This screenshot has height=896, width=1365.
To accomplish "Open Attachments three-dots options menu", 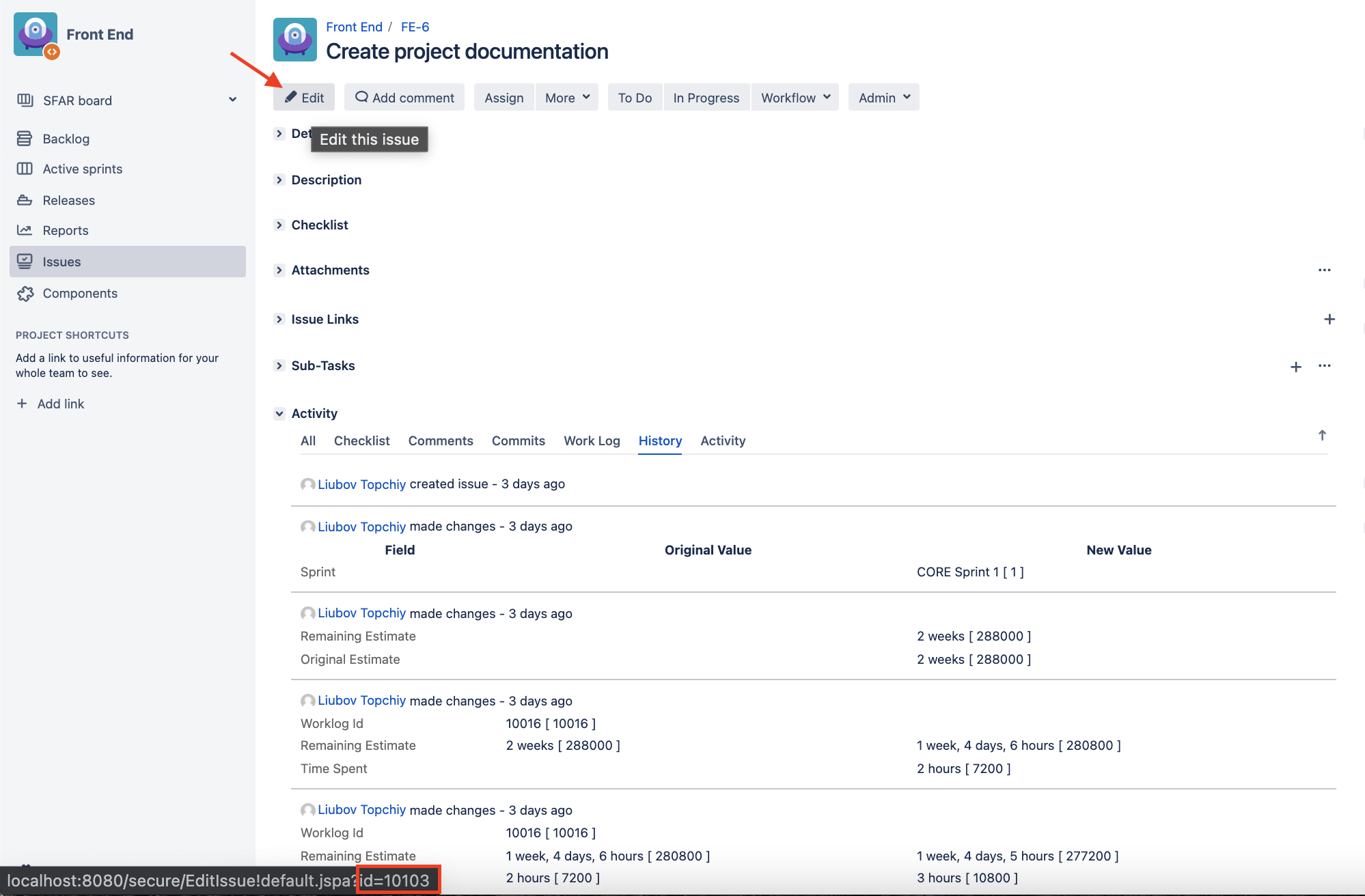I will click(1324, 270).
